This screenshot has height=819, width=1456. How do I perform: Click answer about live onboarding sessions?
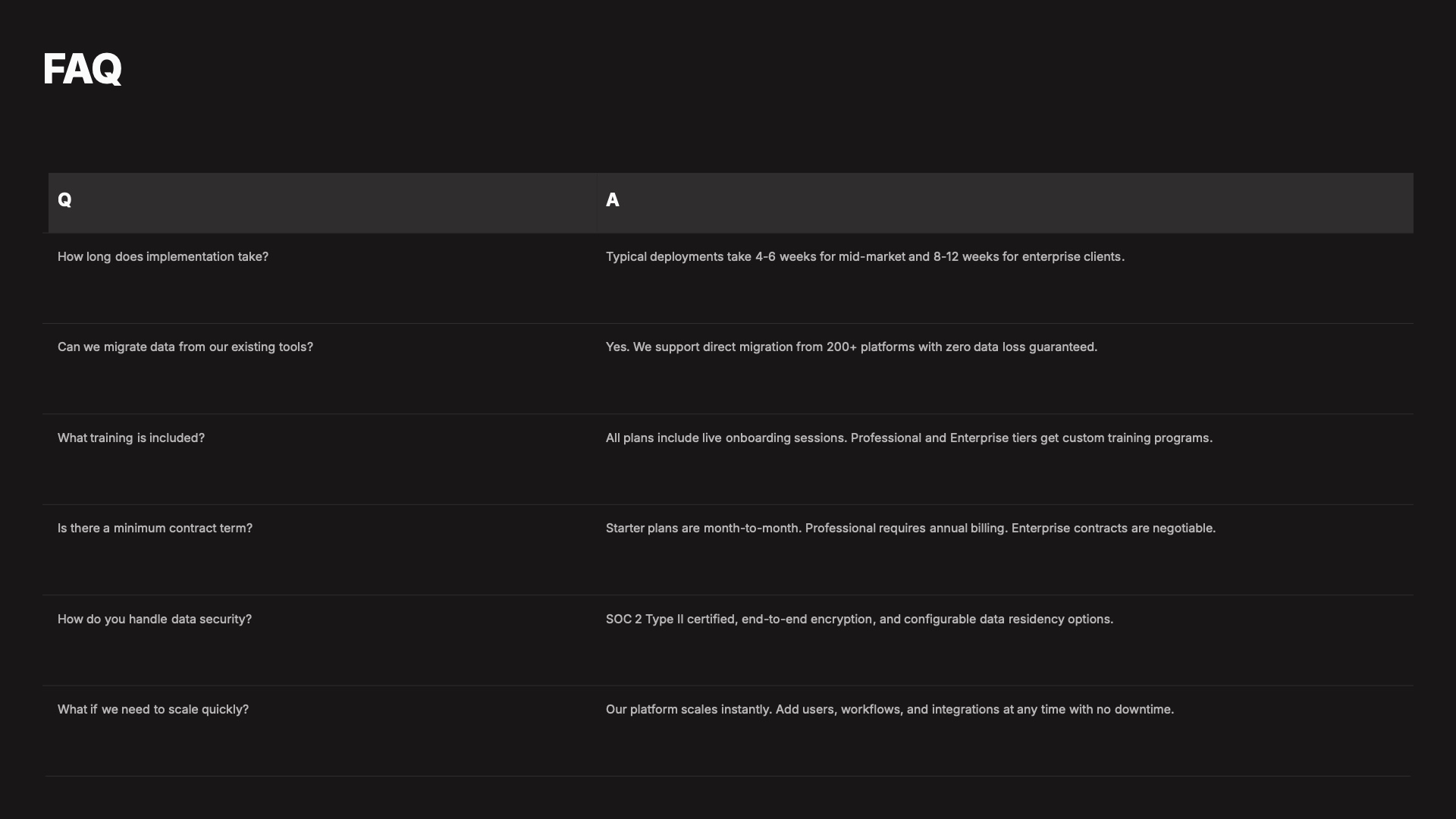[908, 438]
